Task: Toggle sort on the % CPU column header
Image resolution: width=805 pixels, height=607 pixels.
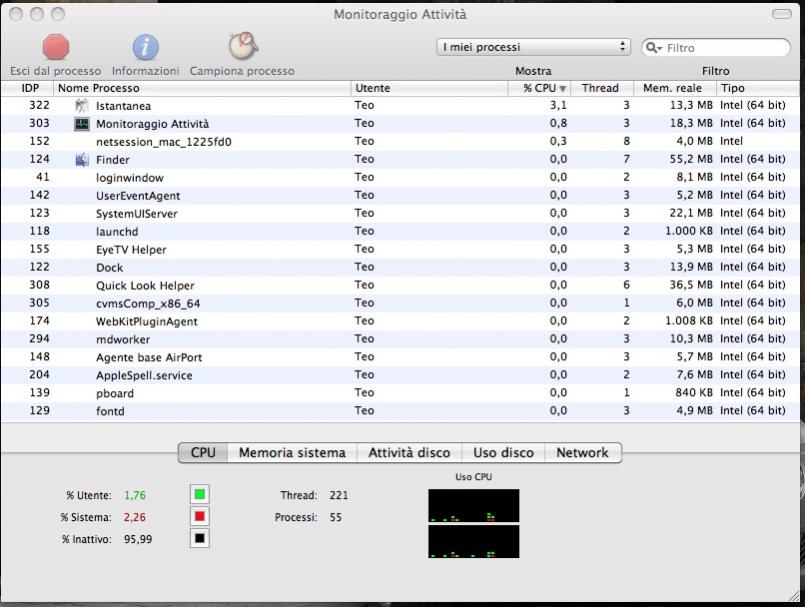Action: click(539, 88)
